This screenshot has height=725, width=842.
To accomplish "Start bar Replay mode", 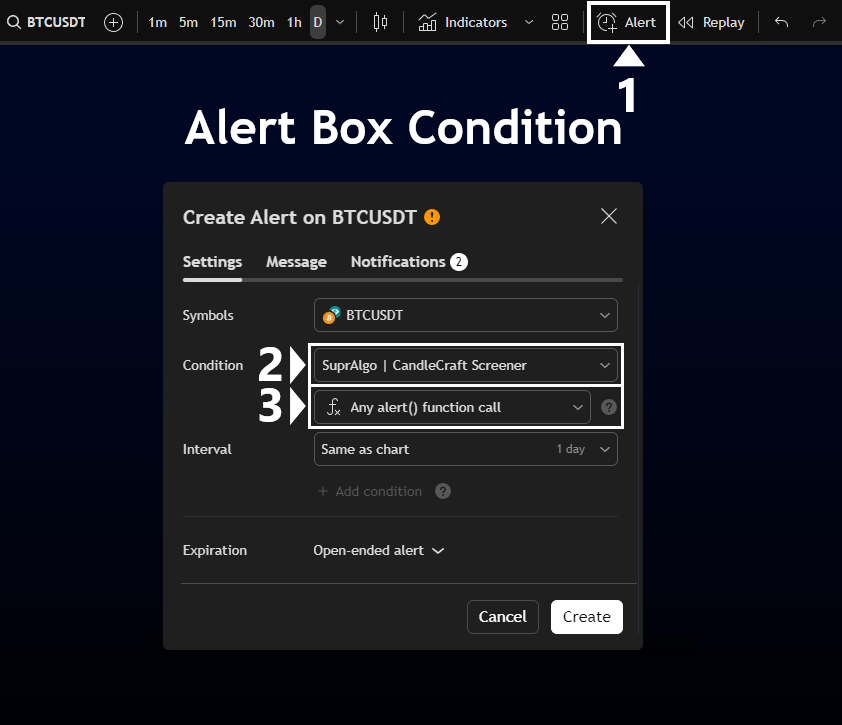I will pos(712,23).
